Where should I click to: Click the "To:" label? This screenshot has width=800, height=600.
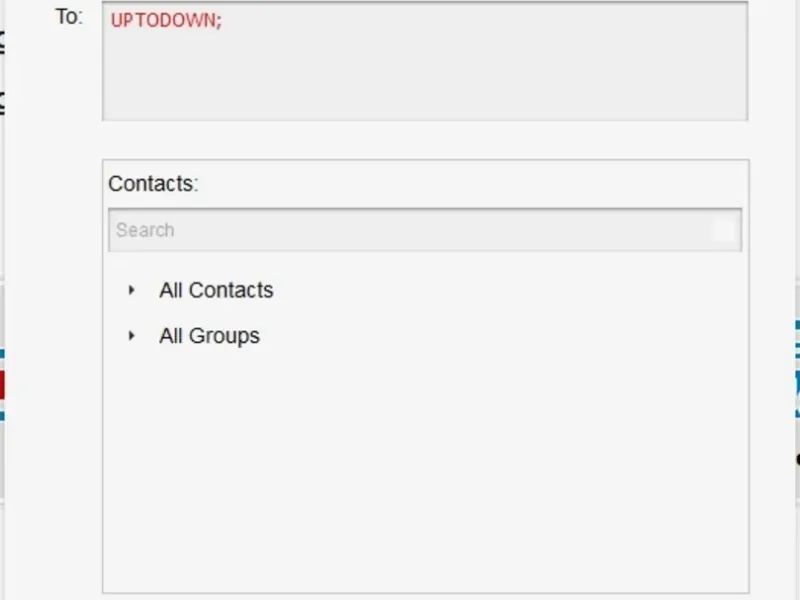click(x=69, y=17)
